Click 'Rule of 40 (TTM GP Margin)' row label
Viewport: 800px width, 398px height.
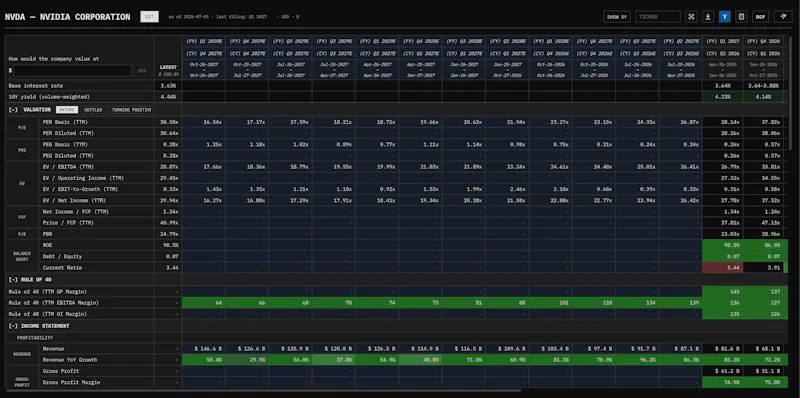[47, 291]
